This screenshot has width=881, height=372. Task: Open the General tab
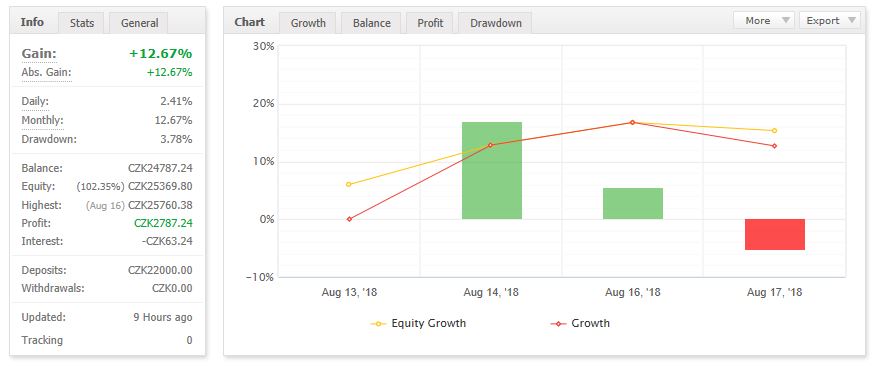[139, 23]
